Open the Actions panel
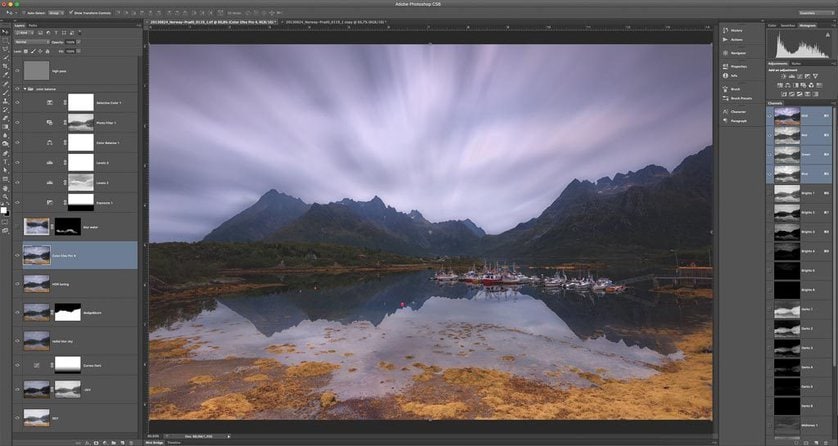The image size is (838, 446). (736, 41)
